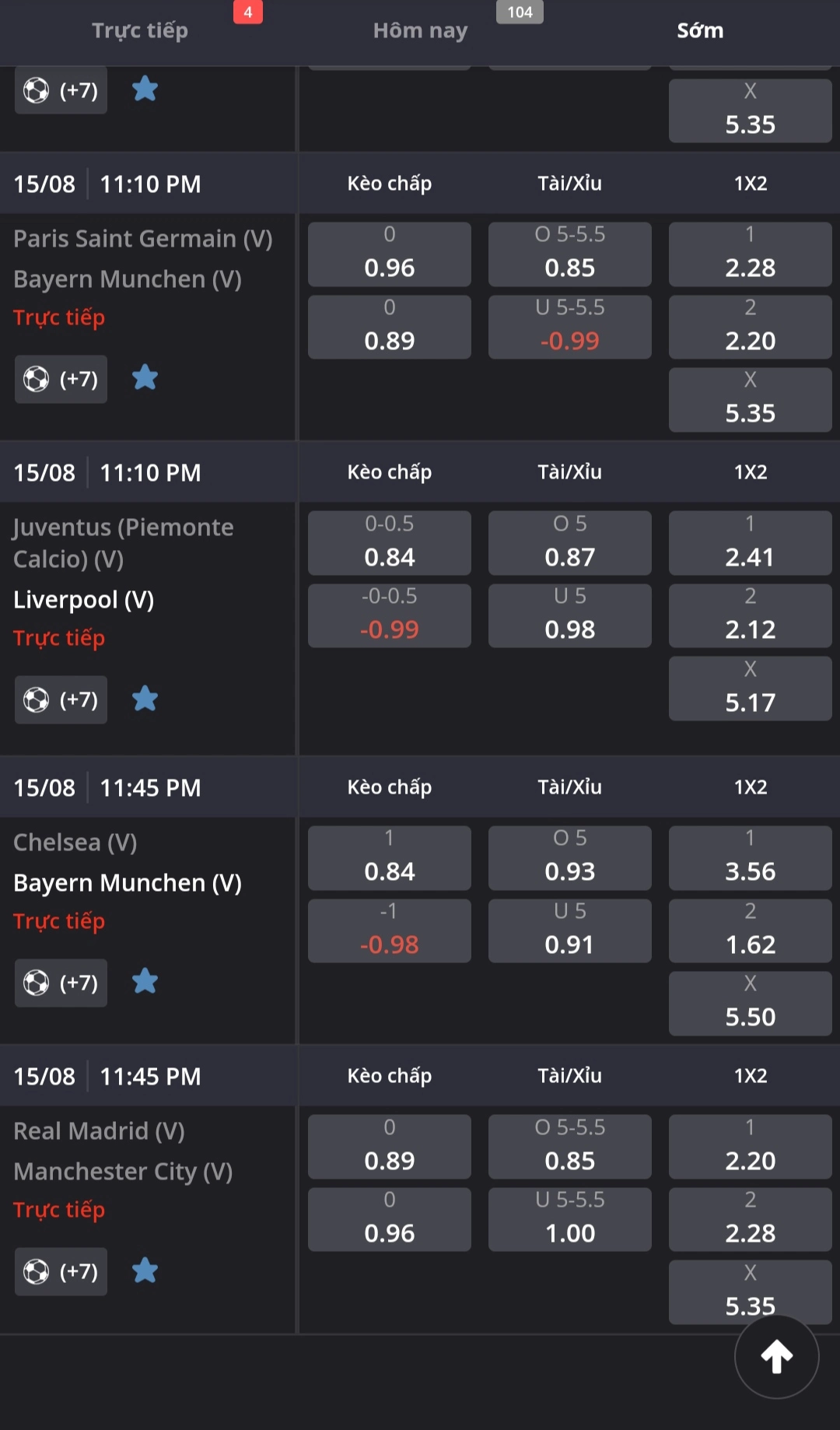Toggle favorite star for Chelsea vs Bayern Munchen

pyautogui.click(x=145, y=982)
